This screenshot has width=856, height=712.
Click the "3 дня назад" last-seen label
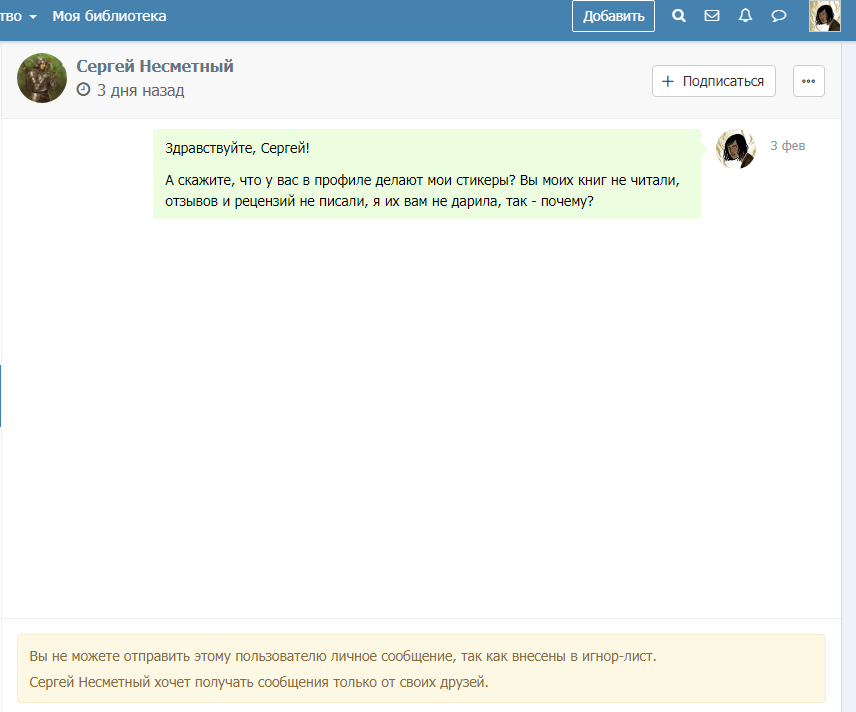click(x=140, y=91)
